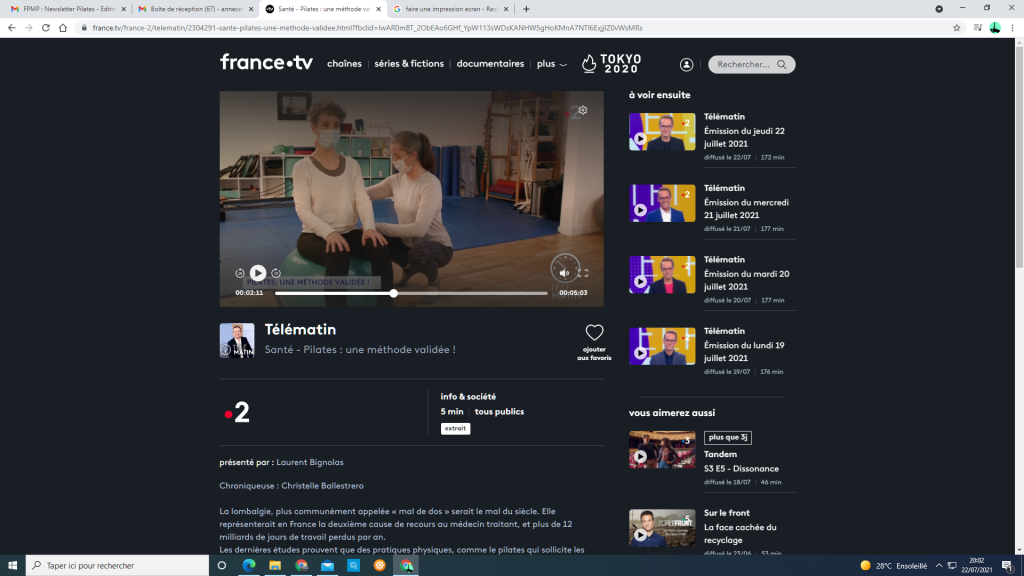Open the user account icon

pos(687,64)
